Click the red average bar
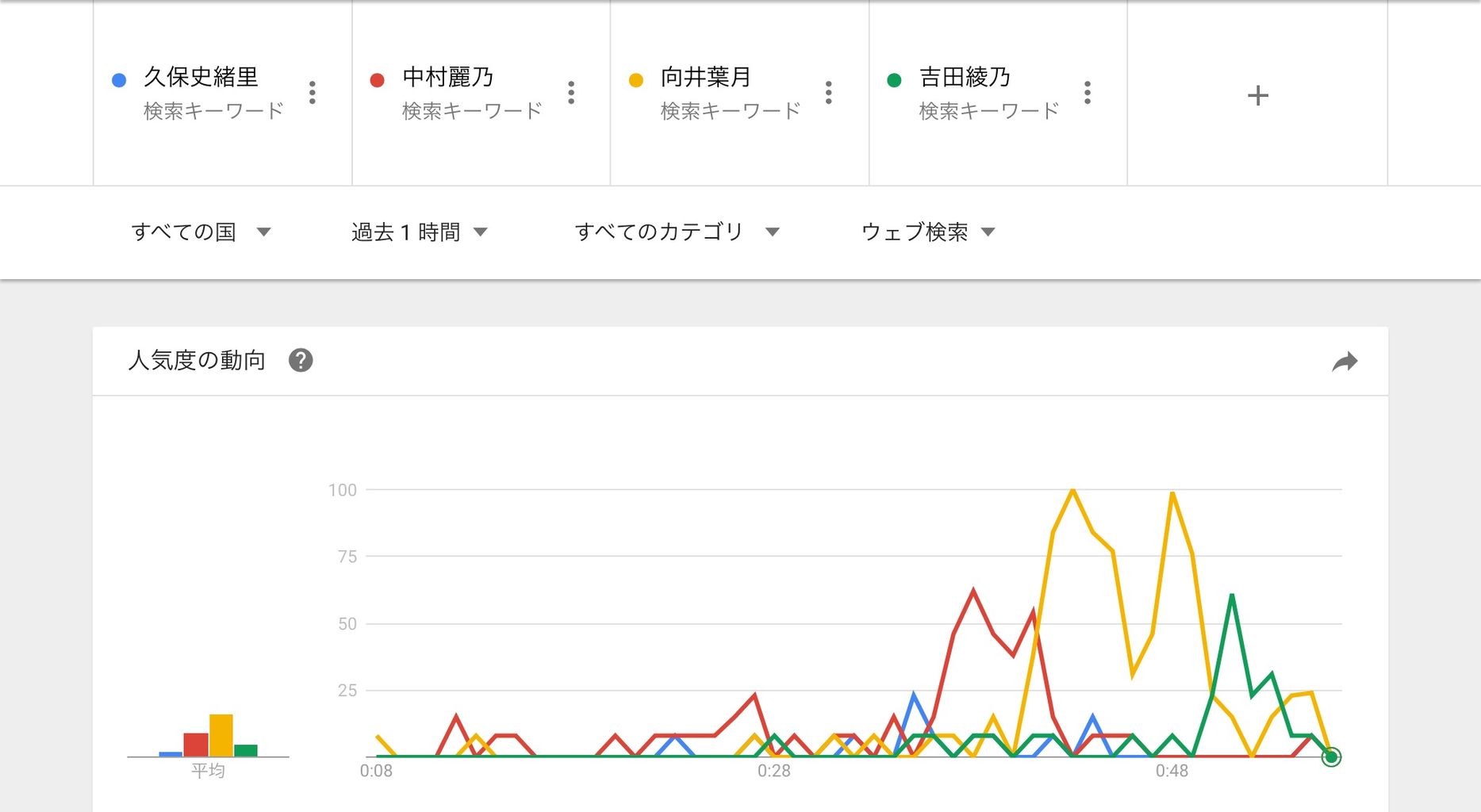This screenshot has width=1481, height=812. pos(196,745)
